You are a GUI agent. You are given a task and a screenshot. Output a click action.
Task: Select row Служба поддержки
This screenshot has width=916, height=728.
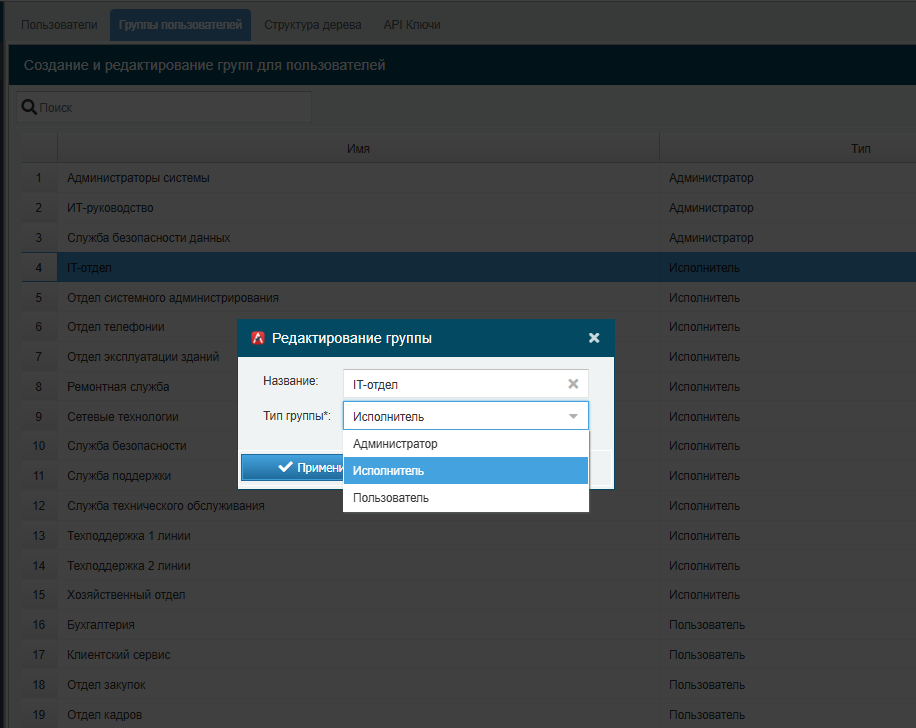tap(469, 476)
